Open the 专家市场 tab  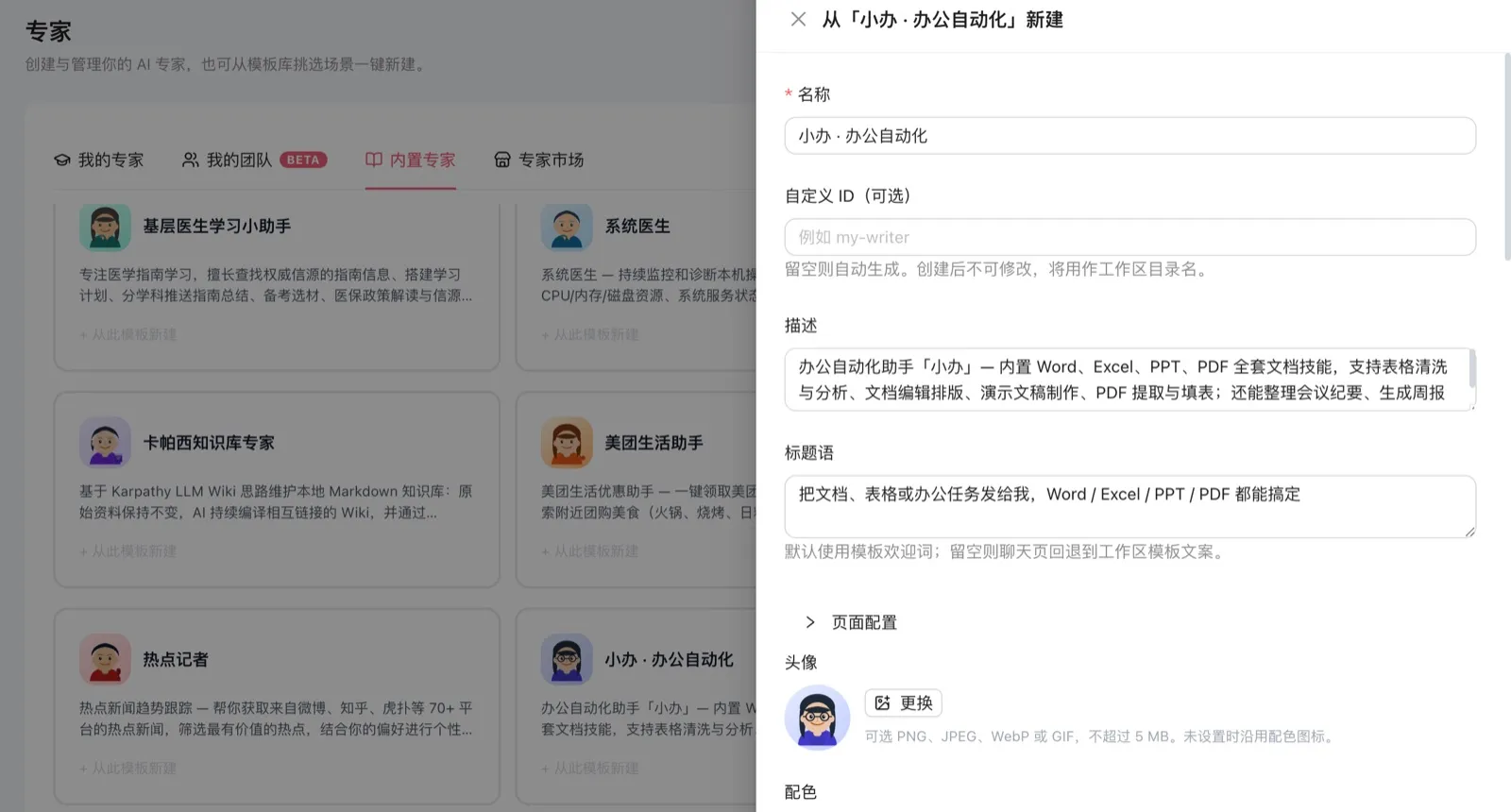click(539, 160)
